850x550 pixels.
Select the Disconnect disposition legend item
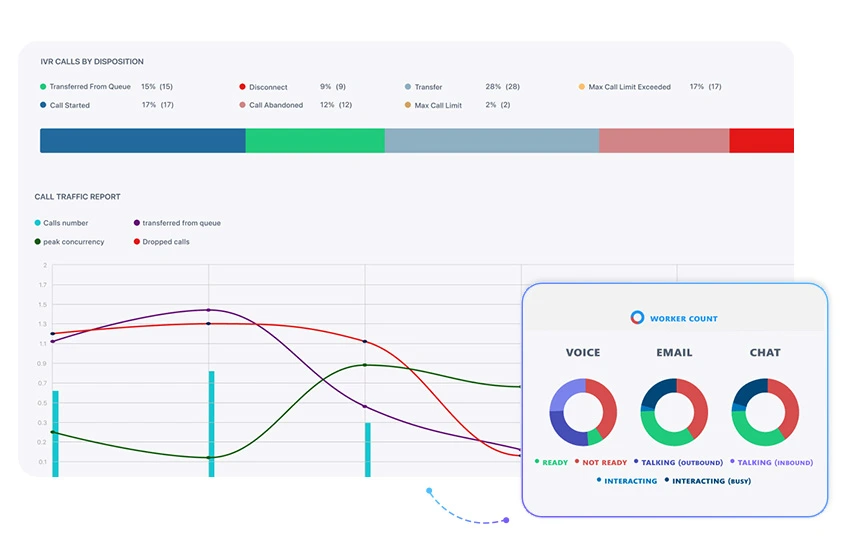point(269,87)
